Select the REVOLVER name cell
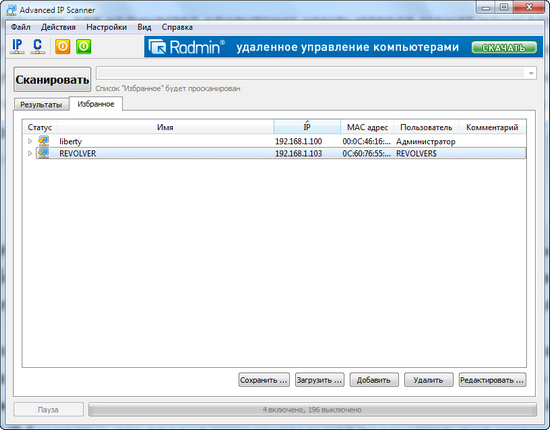The image size is (550, 430). coord(78,153)
